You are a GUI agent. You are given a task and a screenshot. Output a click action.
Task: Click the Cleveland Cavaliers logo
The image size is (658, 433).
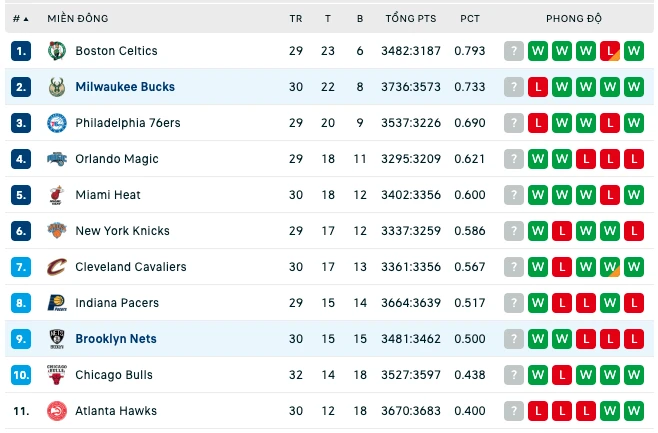[x=57, y=267]
